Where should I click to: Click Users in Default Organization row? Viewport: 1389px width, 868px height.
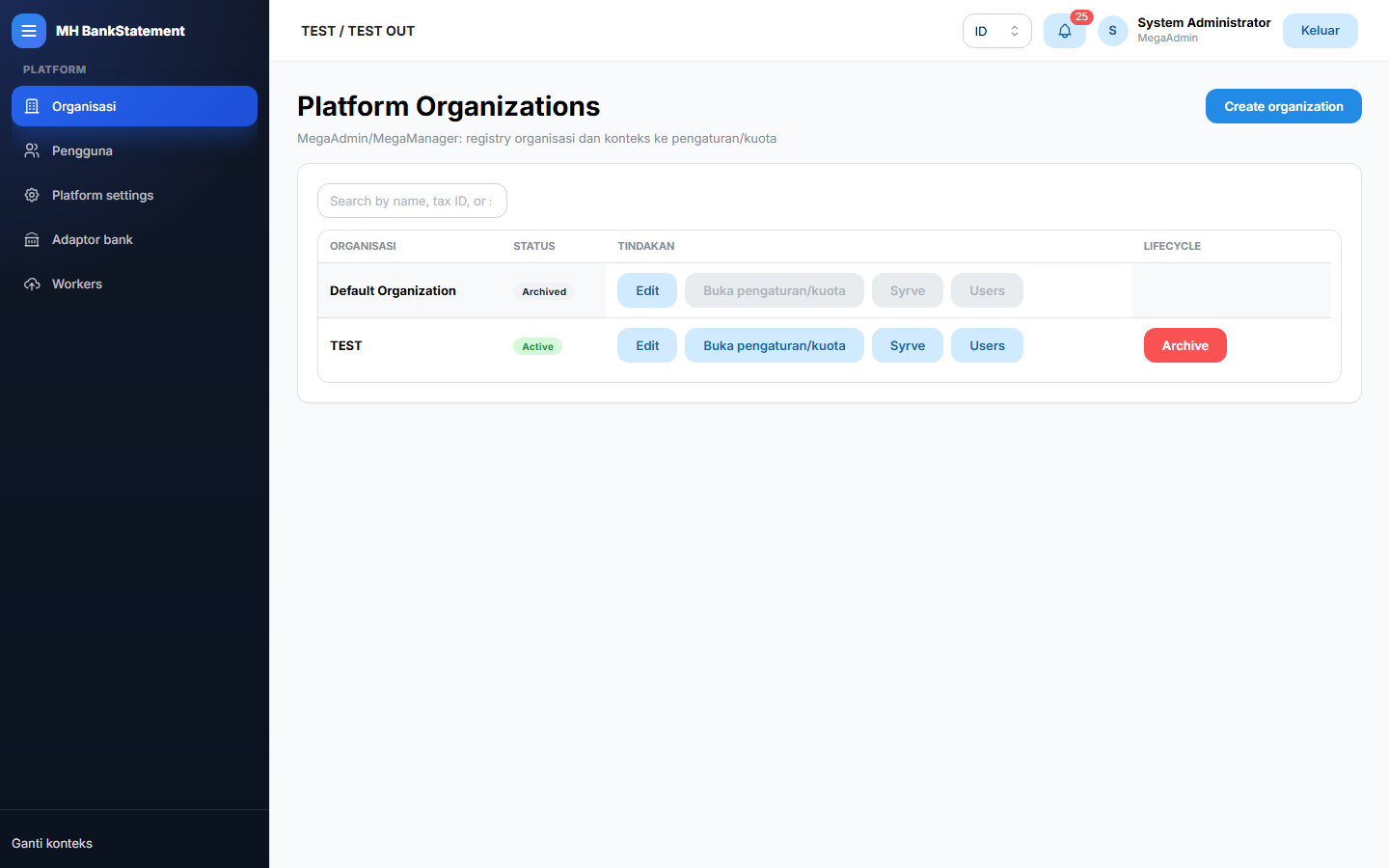point(987,290)
